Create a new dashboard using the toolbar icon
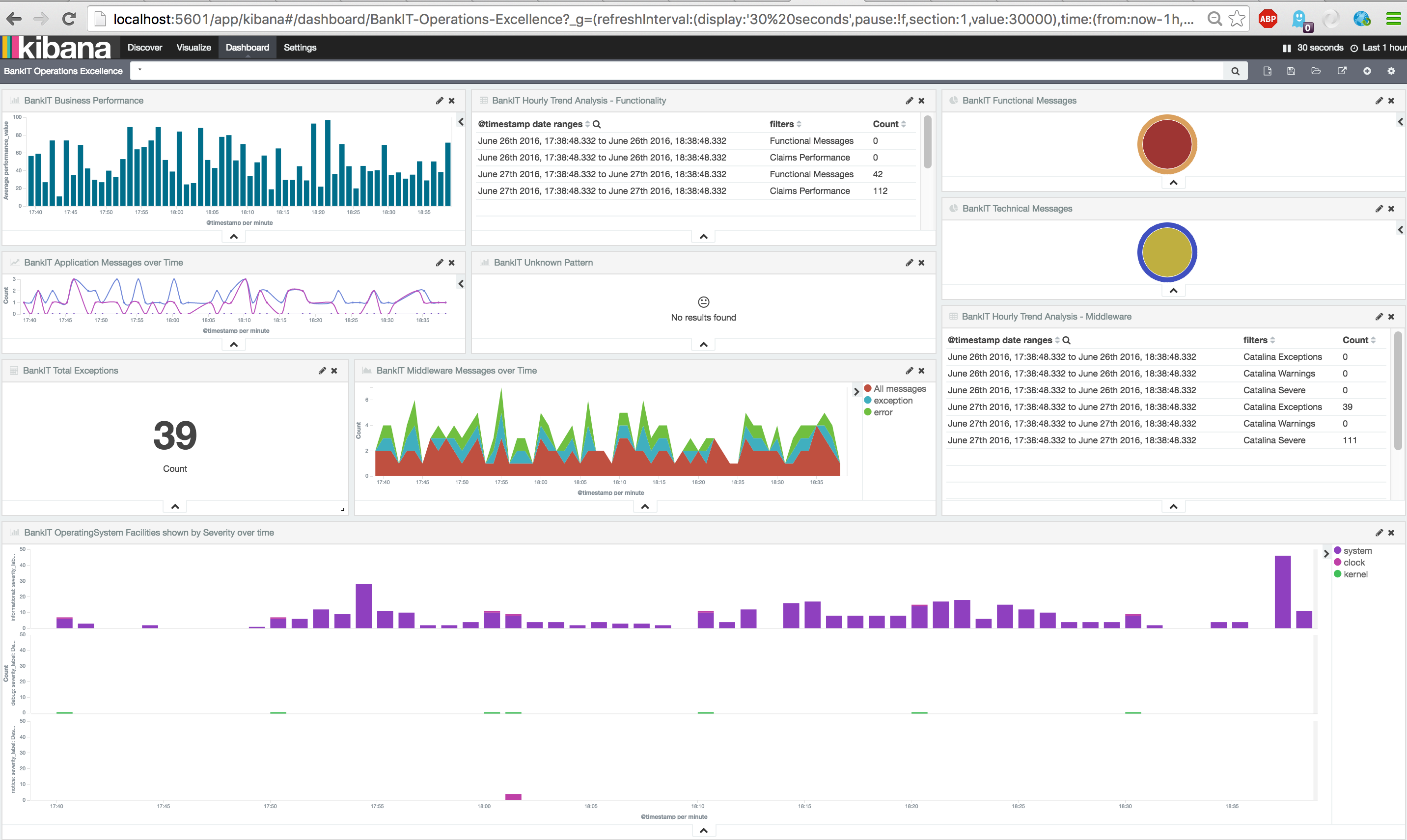This screenshot has width=1407, height=840. tap(1267, 71)
